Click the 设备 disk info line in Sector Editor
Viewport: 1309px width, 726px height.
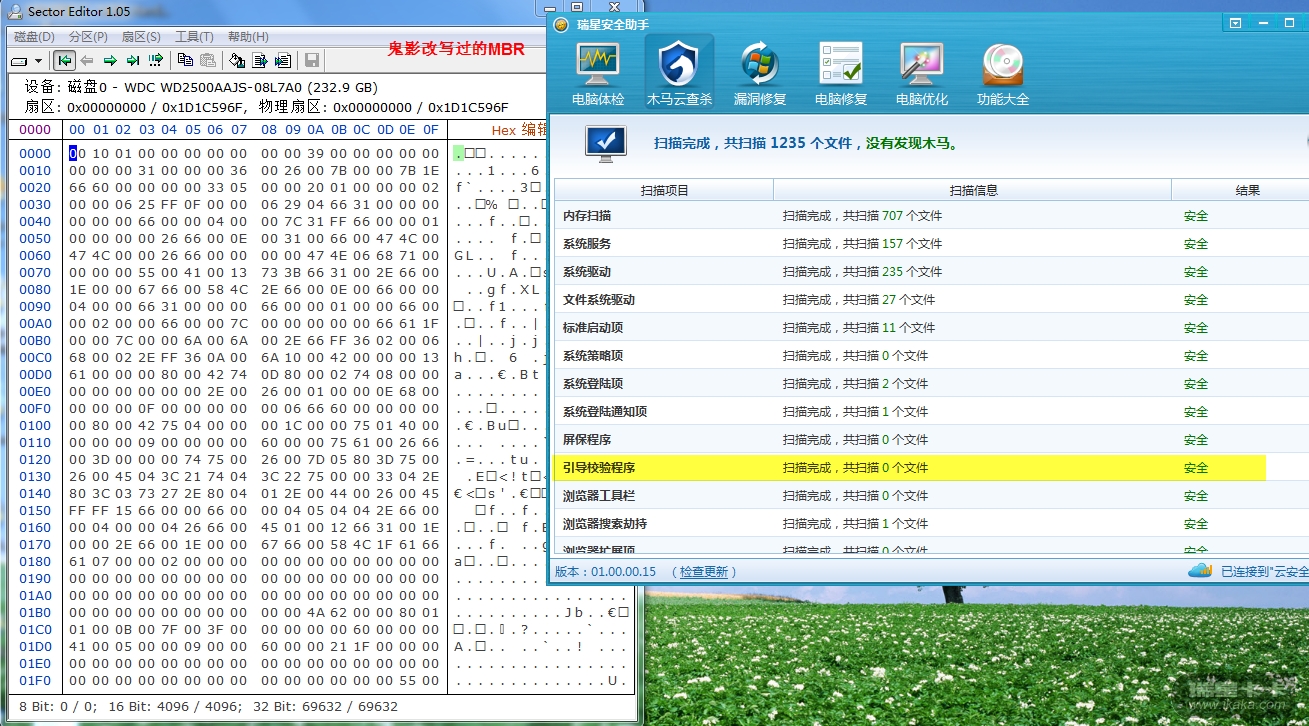202,87
